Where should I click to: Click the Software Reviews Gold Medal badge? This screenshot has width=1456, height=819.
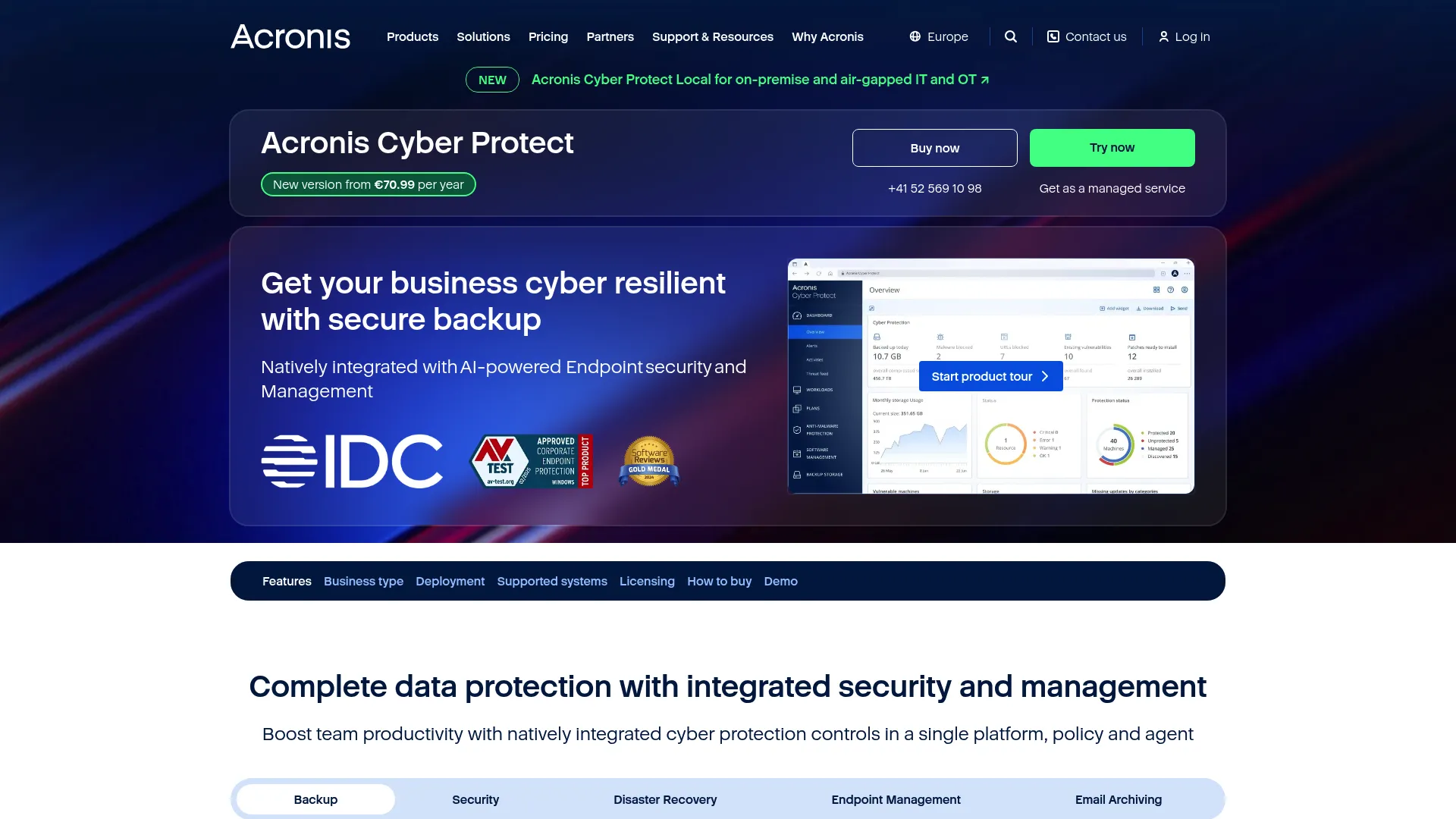pyautogui.click(x=649, y=461)
